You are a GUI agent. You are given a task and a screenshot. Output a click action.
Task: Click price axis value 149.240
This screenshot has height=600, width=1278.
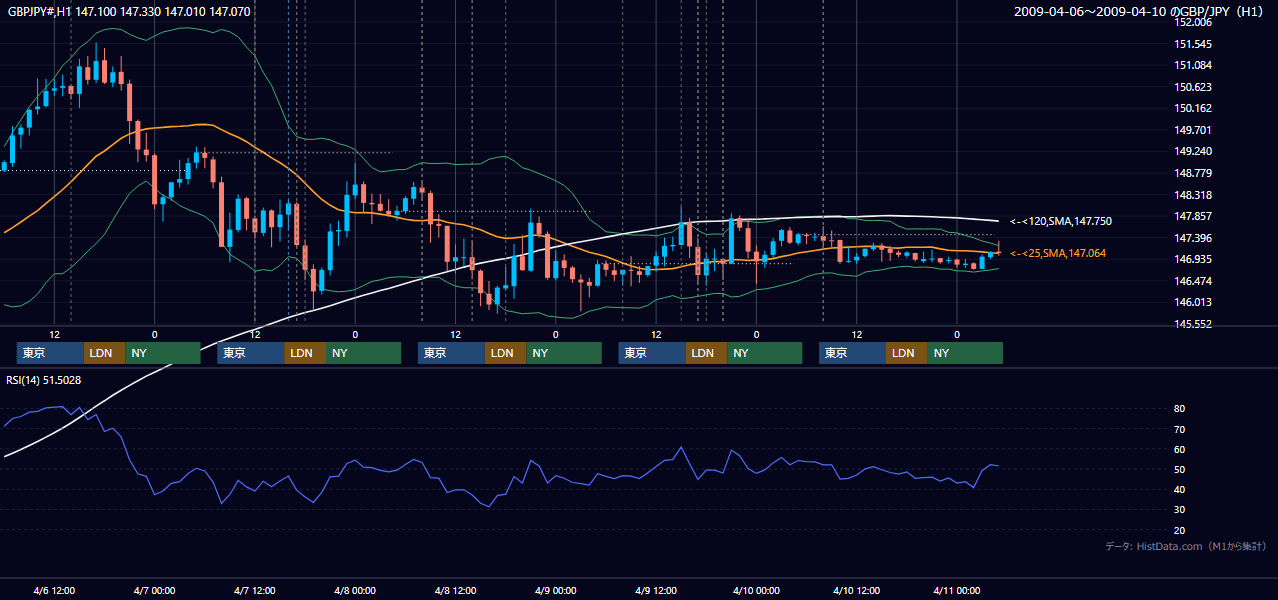coord(1193,151)
